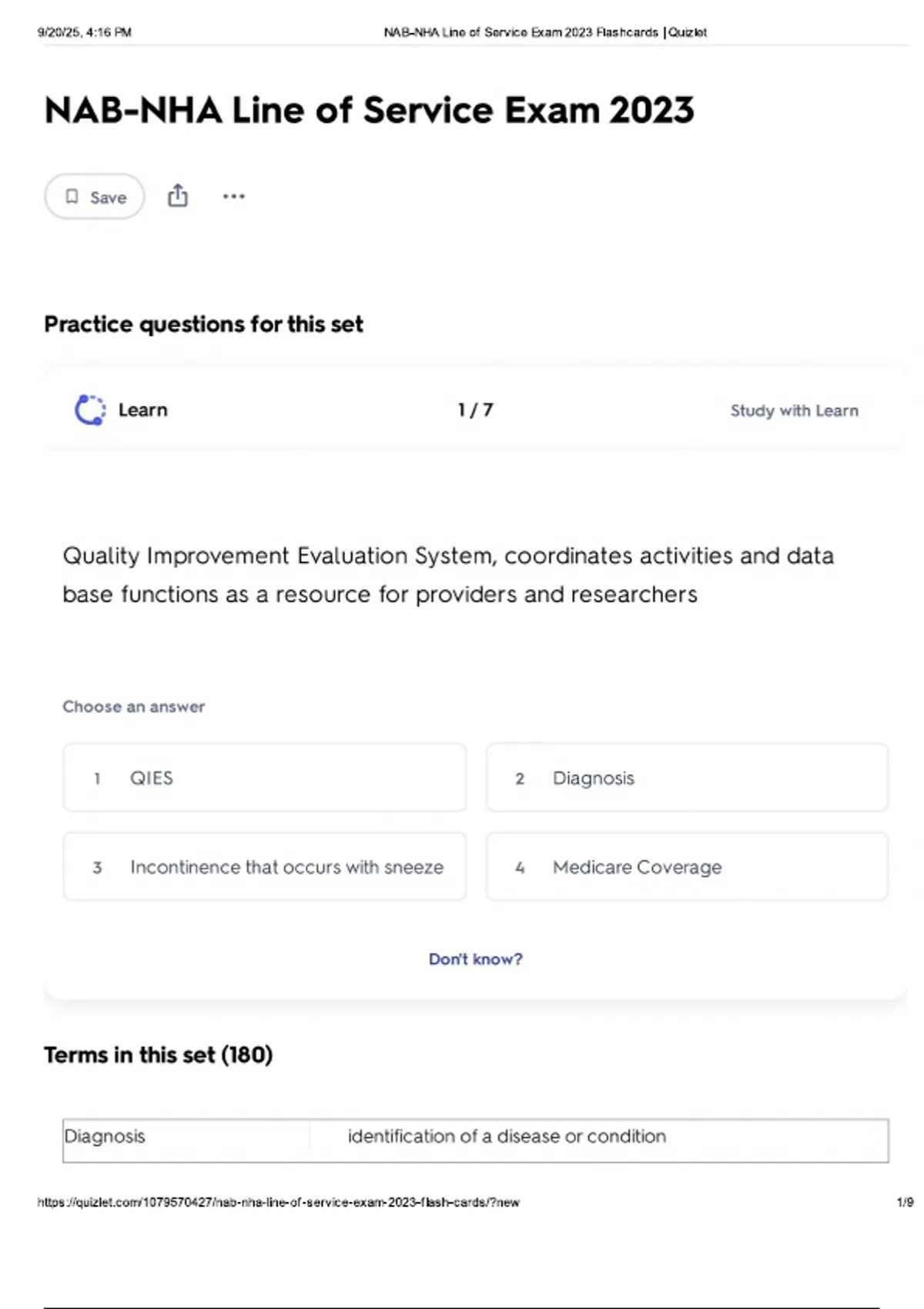Click the Quality Improvement Evaluation System question text
This screenshot has height=1309, width=924.
click(447, 574)
